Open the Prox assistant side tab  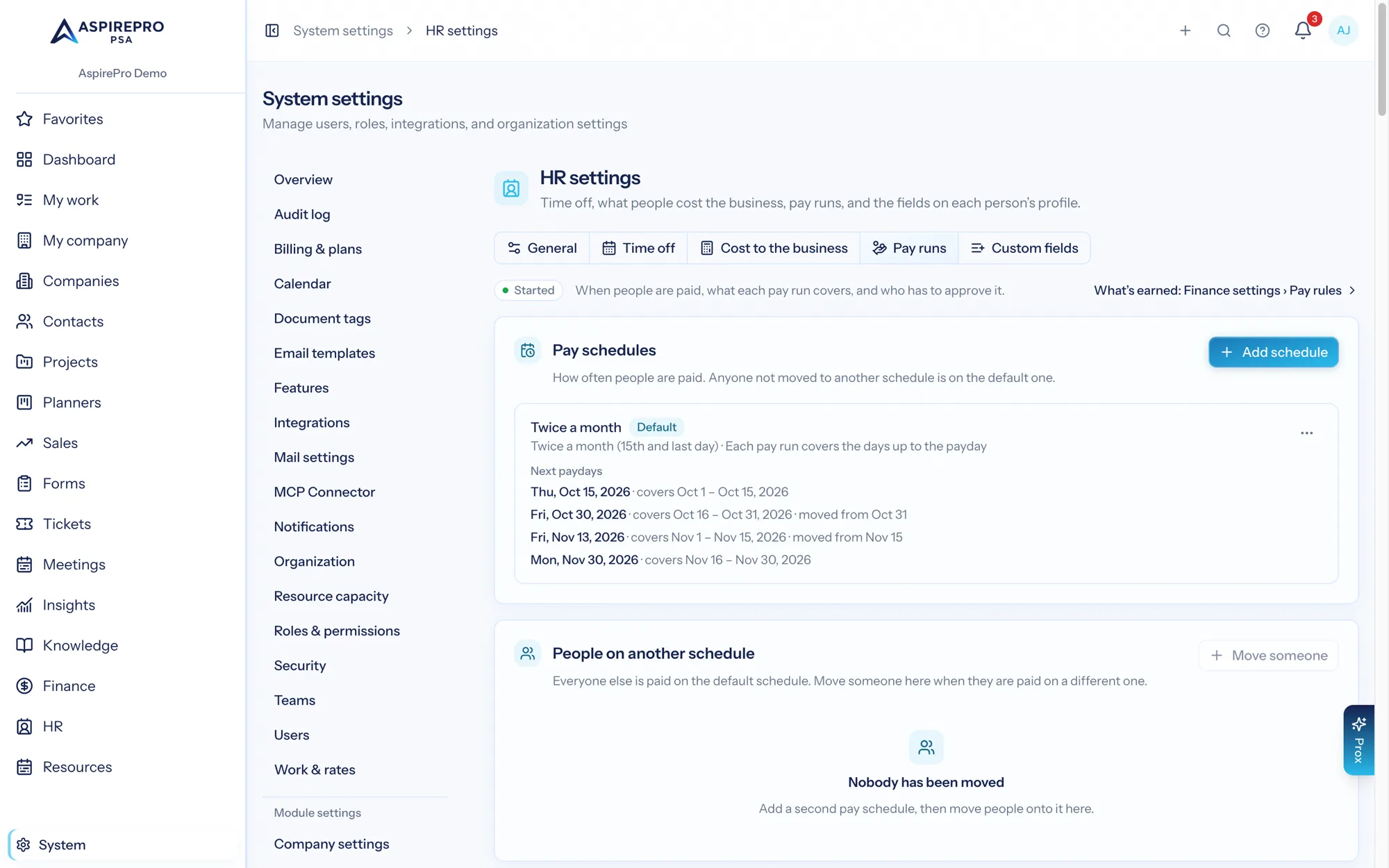point(1358,740)
